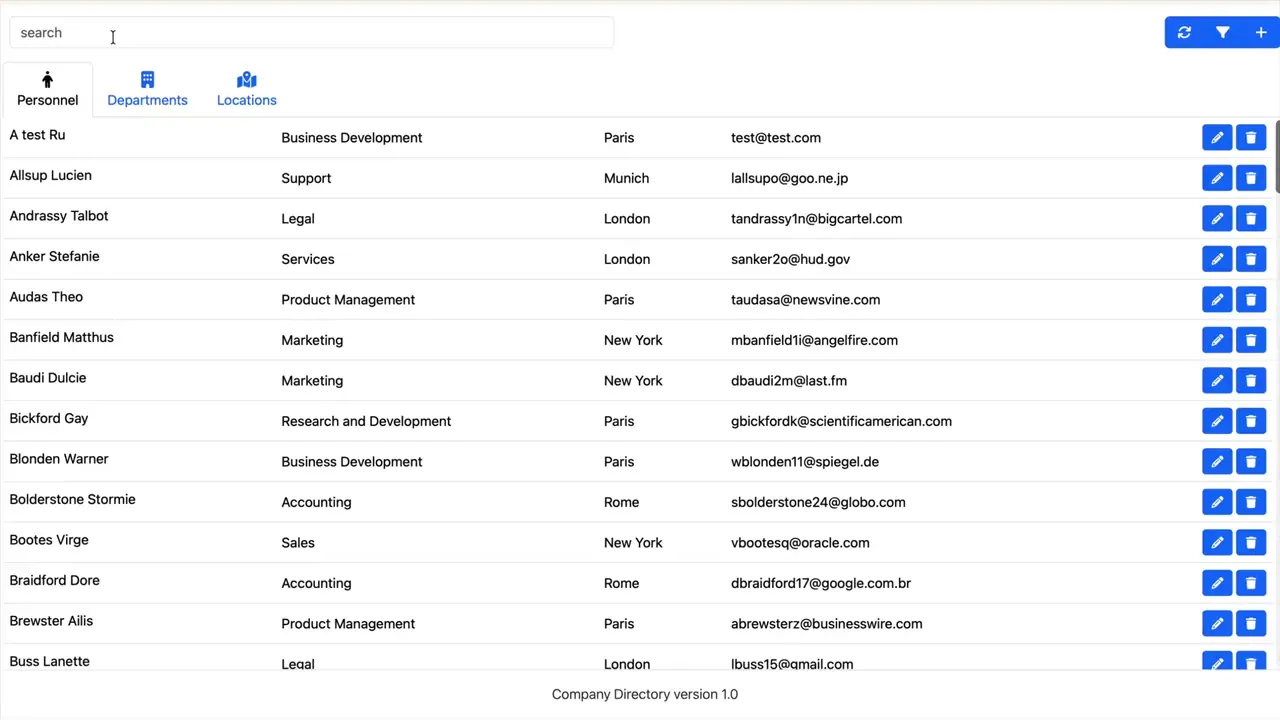The height and width of the screenshot is (720, 1280).
Task: Delete Banfield Matthus entry
Action: (x=1251, y=340)
